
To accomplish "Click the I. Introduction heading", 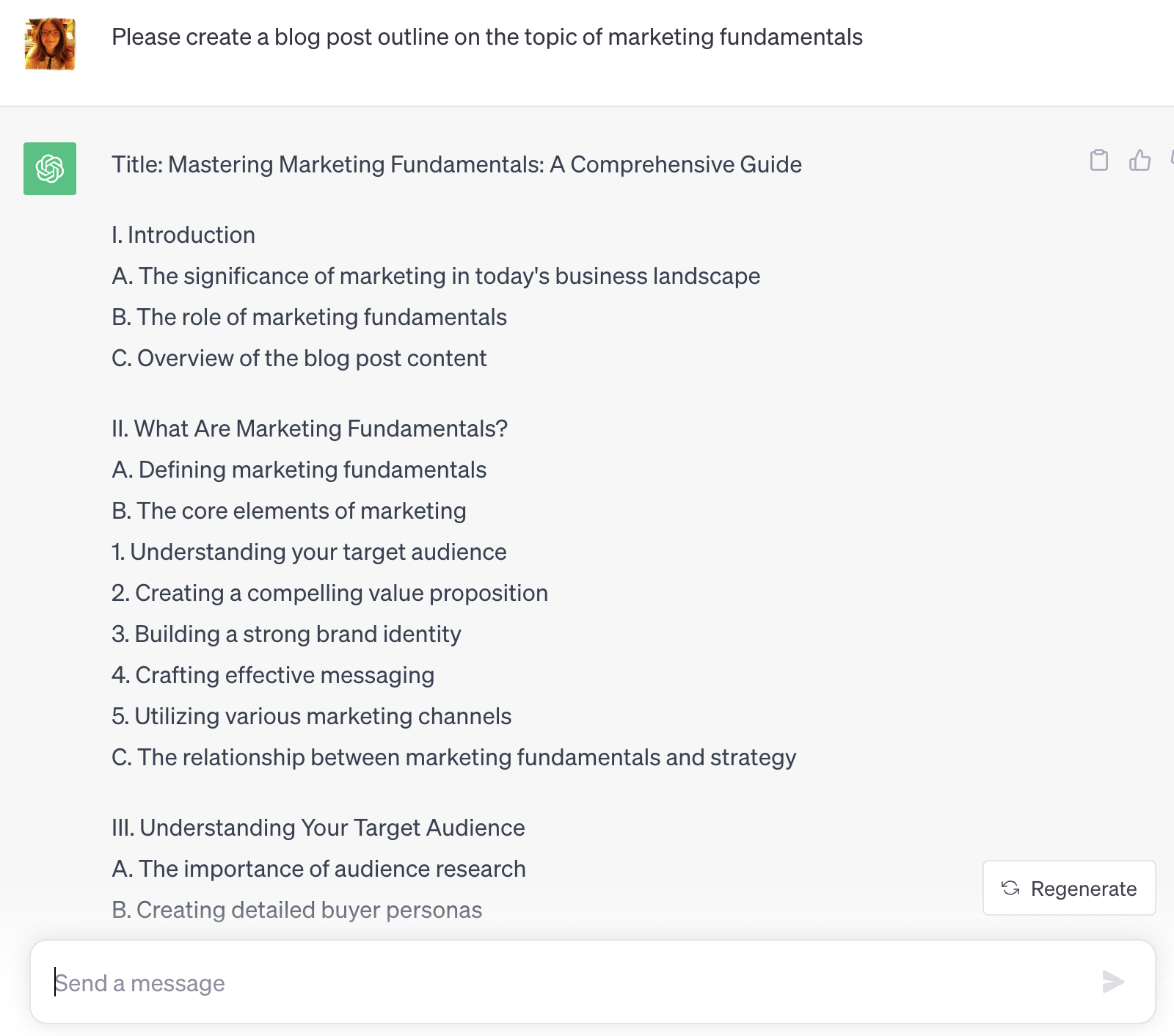I will 183,235.
